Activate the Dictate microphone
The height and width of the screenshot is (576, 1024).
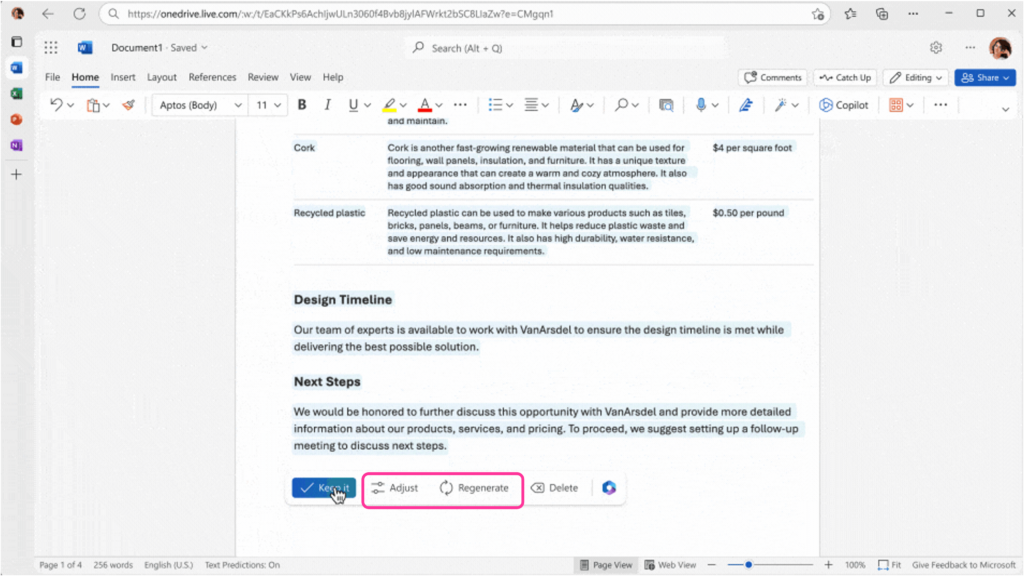(x=701, y=104)
